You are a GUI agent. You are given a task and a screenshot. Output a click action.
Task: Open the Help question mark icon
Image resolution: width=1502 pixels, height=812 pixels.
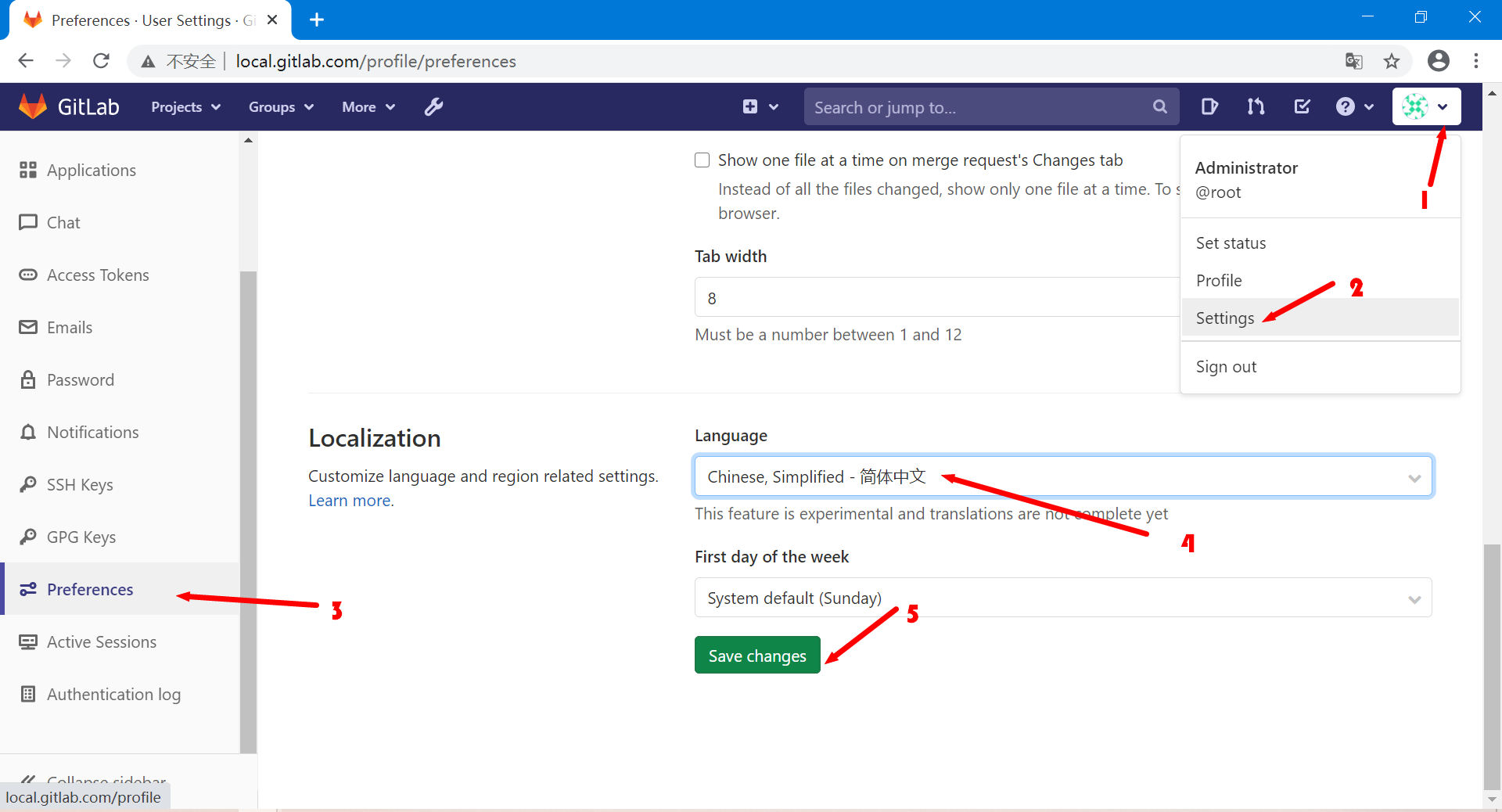pos(1345,106)
